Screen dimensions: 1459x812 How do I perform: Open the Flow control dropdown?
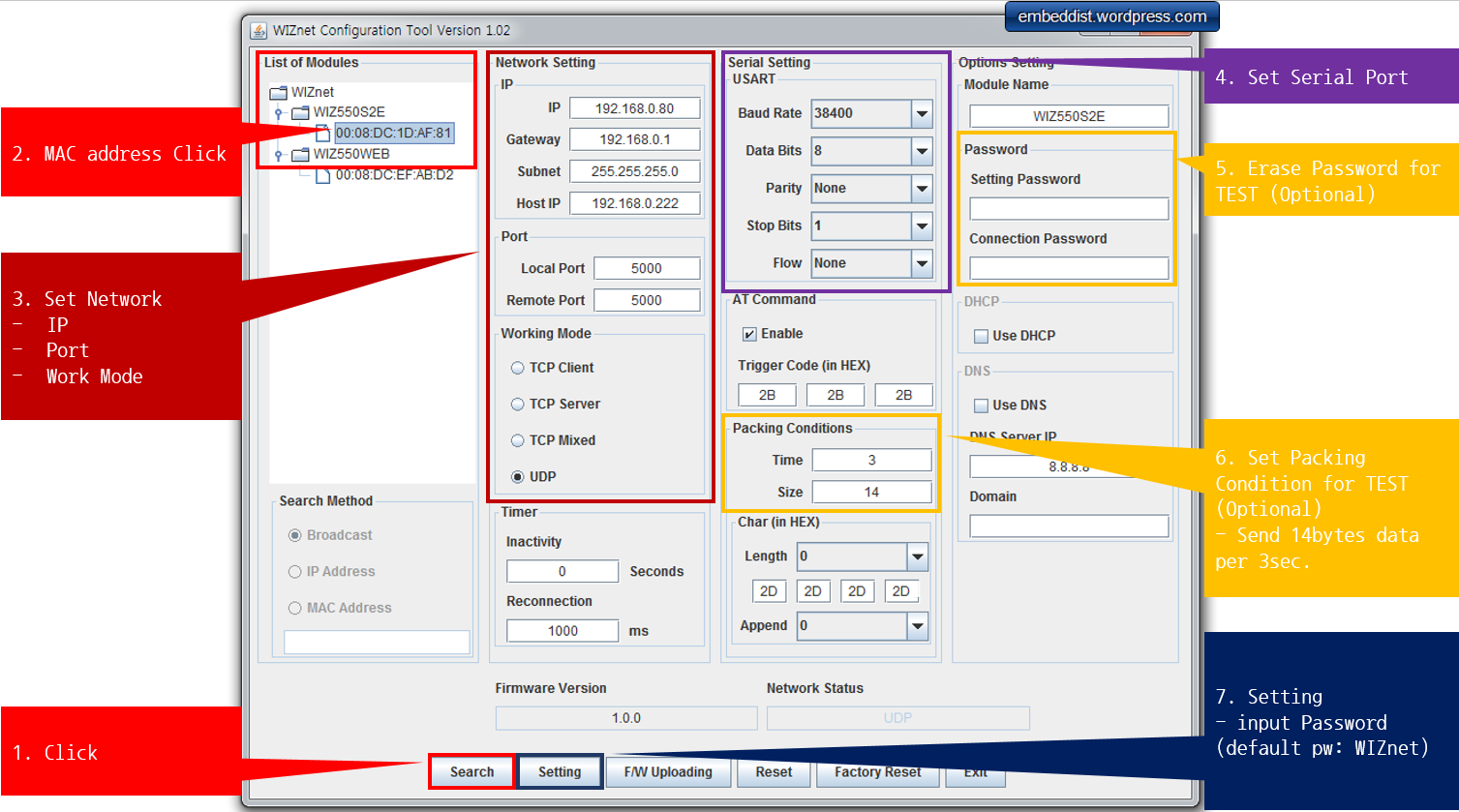click(x=922, y=263)
